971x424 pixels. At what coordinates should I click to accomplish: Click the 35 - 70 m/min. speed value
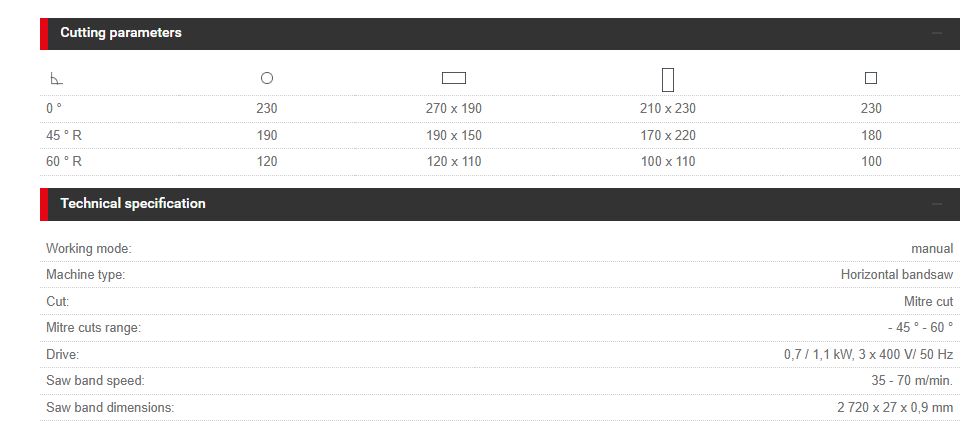click(x=912, y=380)
